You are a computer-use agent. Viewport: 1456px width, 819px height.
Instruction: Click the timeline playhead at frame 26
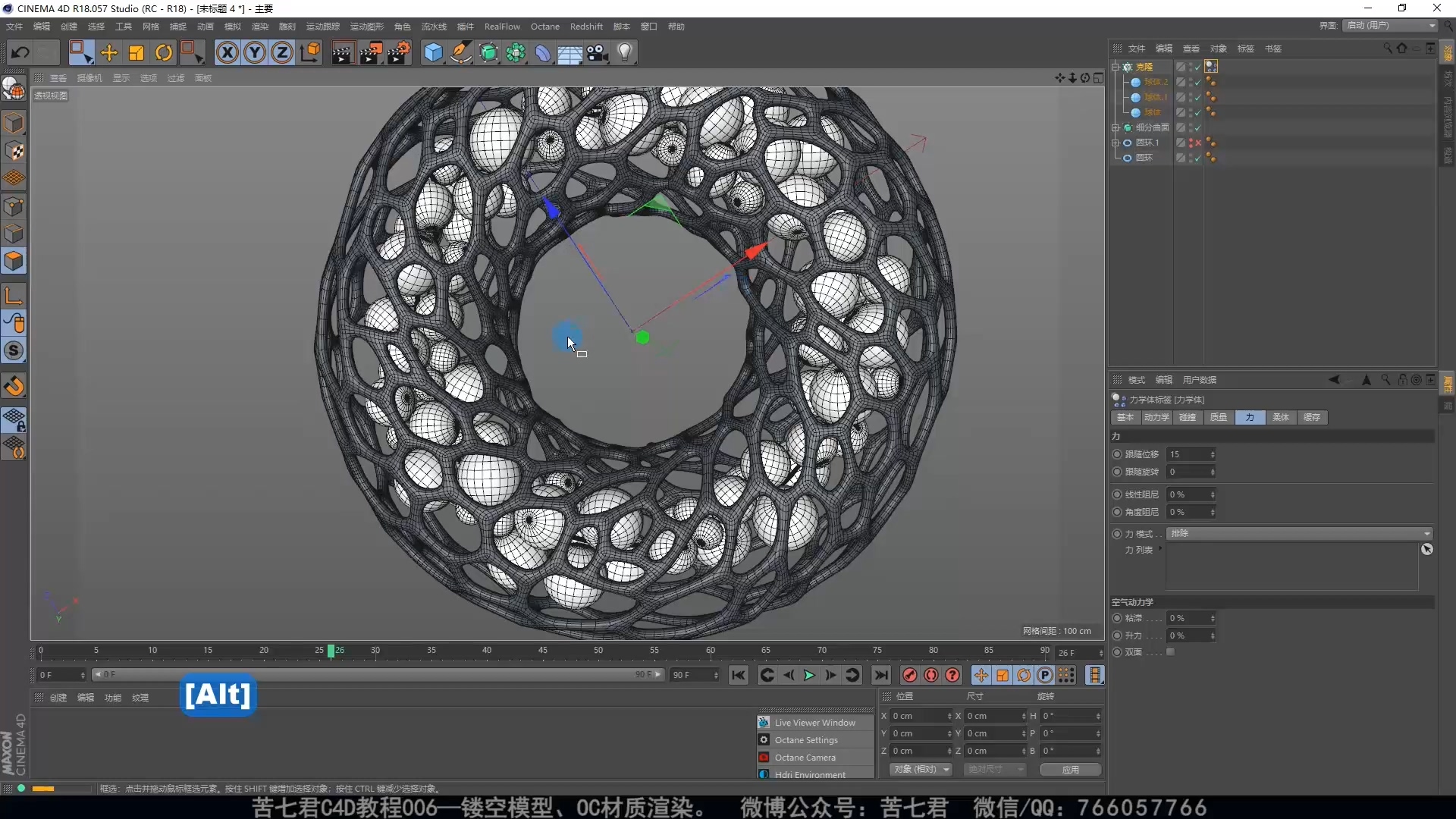coord(331,651)
